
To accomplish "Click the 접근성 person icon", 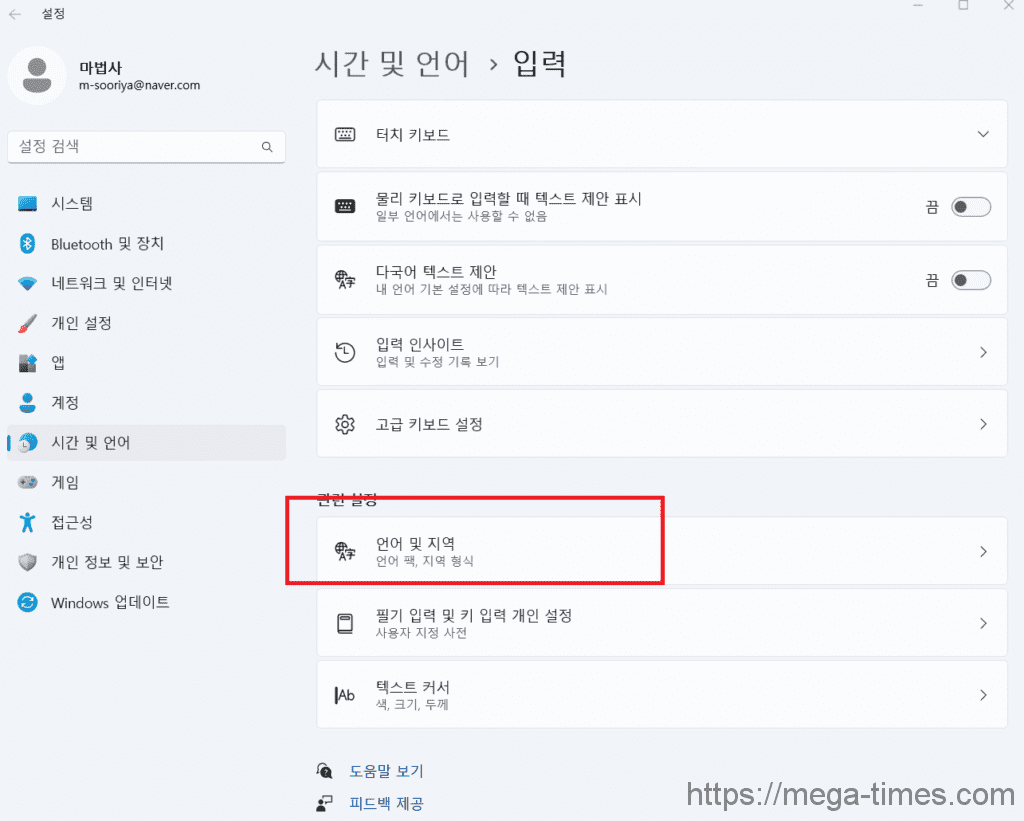I will (28, 522).
